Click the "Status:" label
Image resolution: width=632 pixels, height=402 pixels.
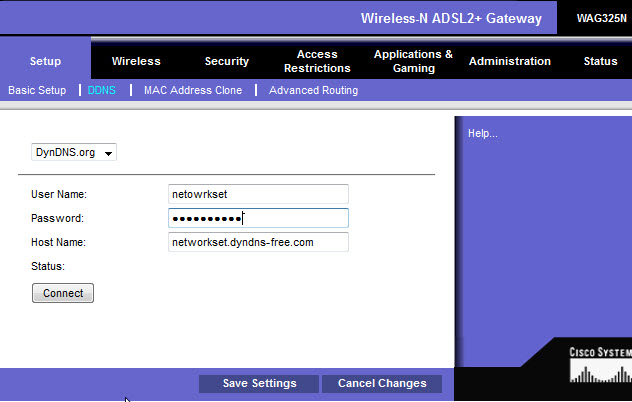pyautogui.click(x=48, y=266)
